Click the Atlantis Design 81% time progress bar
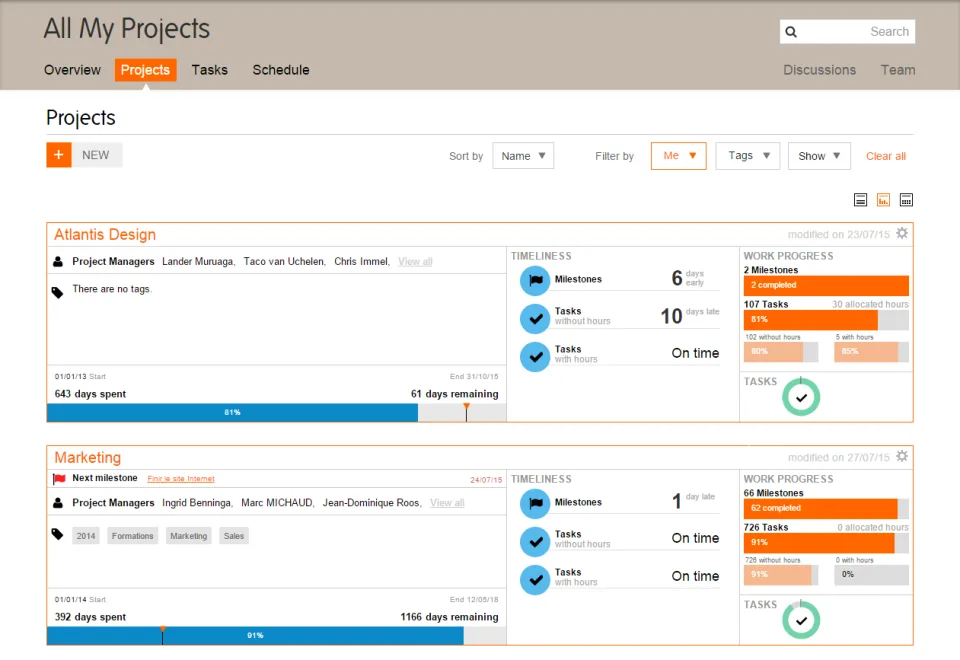Screen dimensions: 960x660 pyautogui.click(x=233, y=413)
